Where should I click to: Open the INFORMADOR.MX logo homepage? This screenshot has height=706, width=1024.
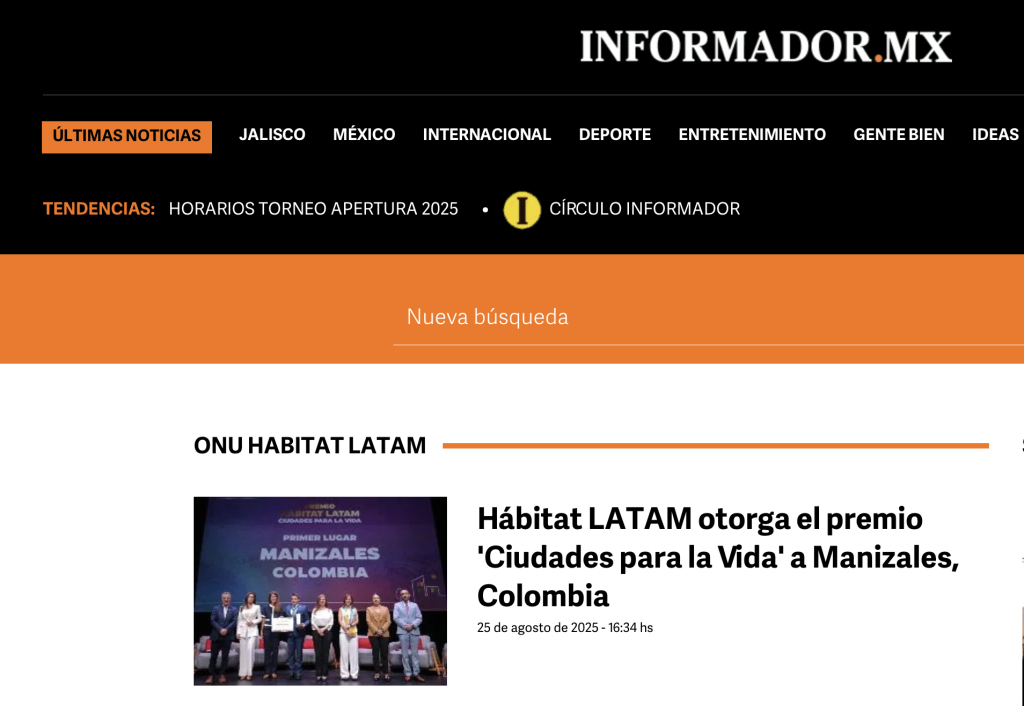[765, 46]
